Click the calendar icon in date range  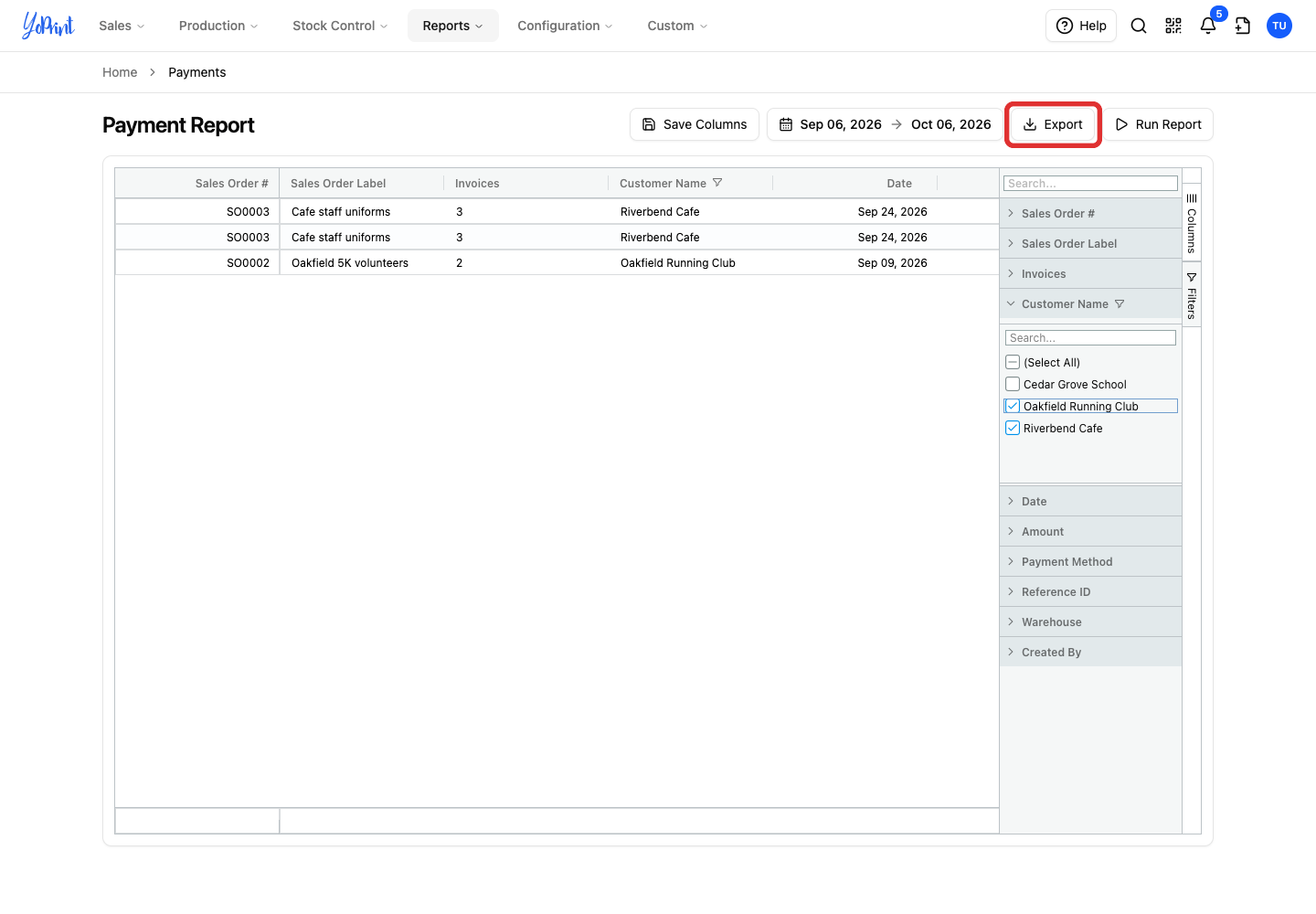click(786, 124)
